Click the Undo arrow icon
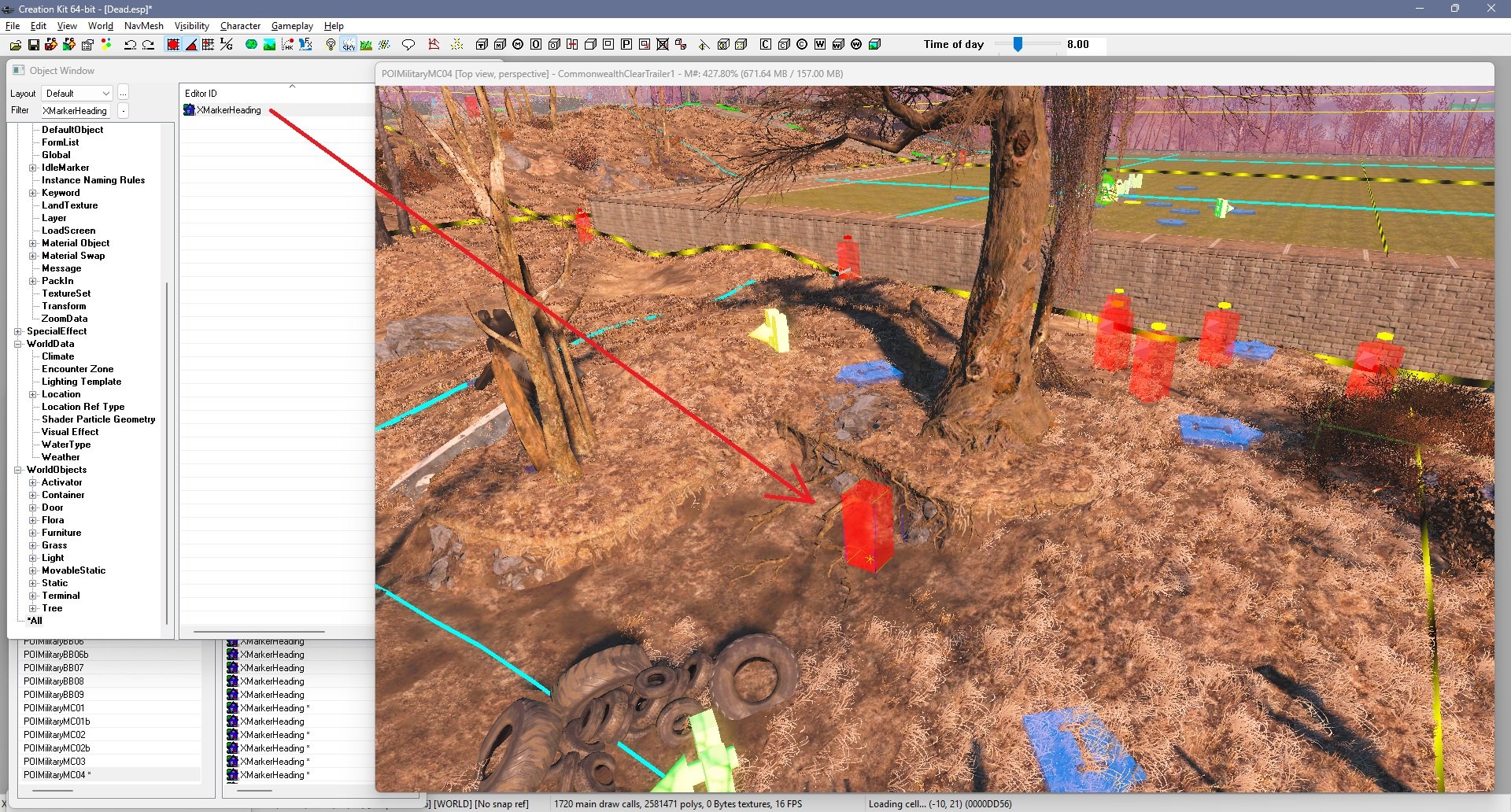This screenshot has height=812, width=1511. tap(131, 45)
